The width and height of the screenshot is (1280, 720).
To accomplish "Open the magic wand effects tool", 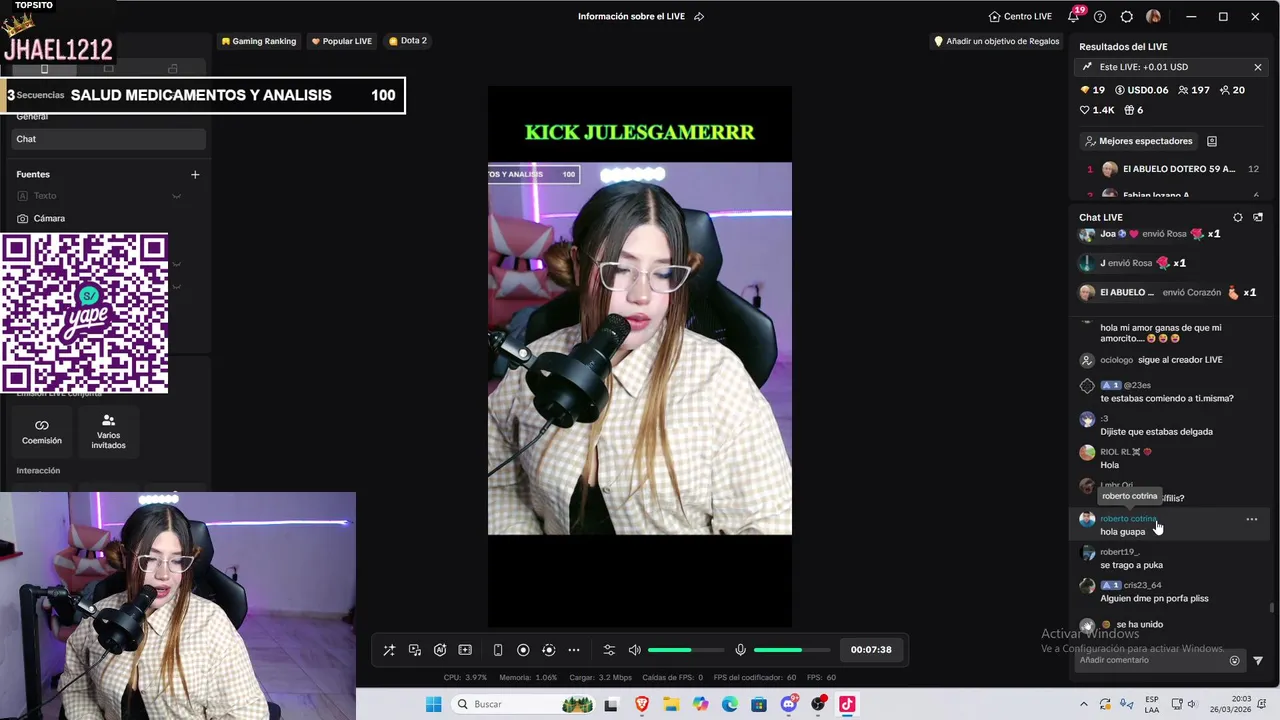I will tap(389, 650).
